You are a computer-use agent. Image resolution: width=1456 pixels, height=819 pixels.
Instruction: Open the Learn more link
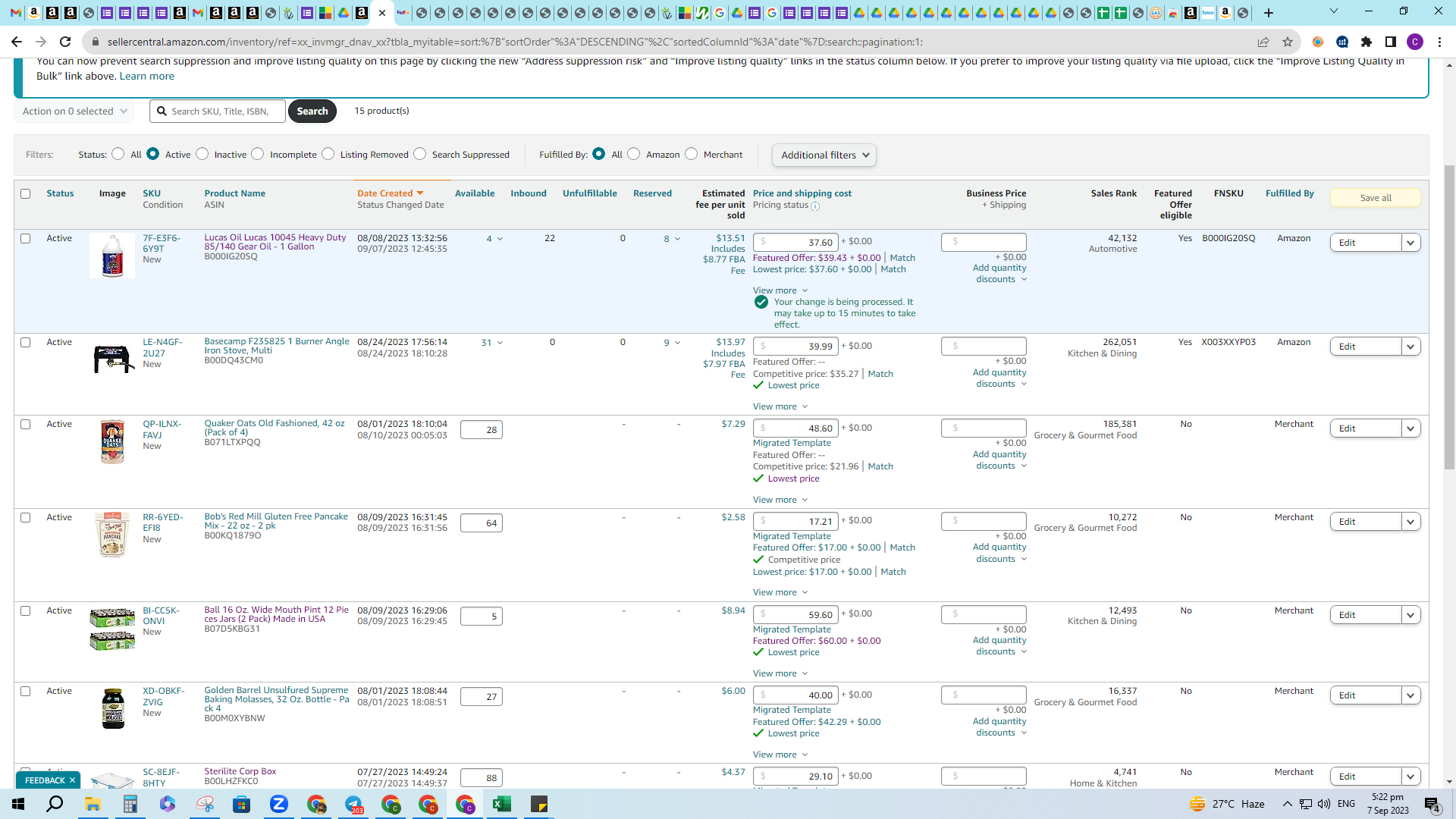(146, 76)
